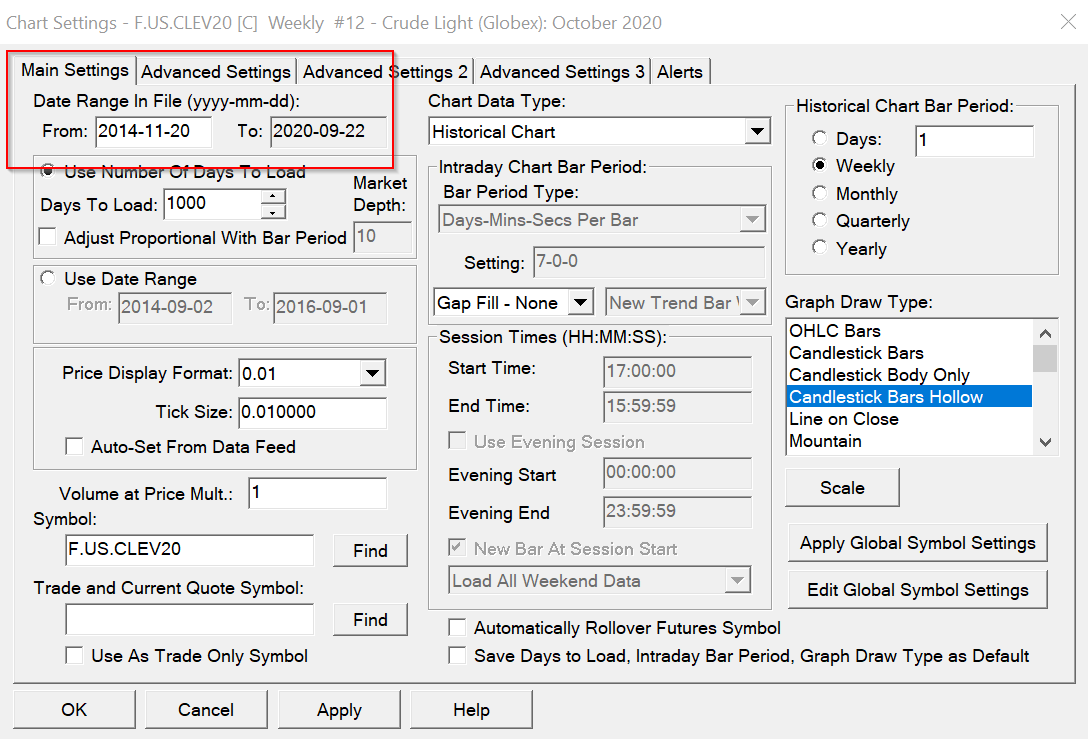
Task: Open the Advanced Settings 2 tab
Action: pos(385,71)
